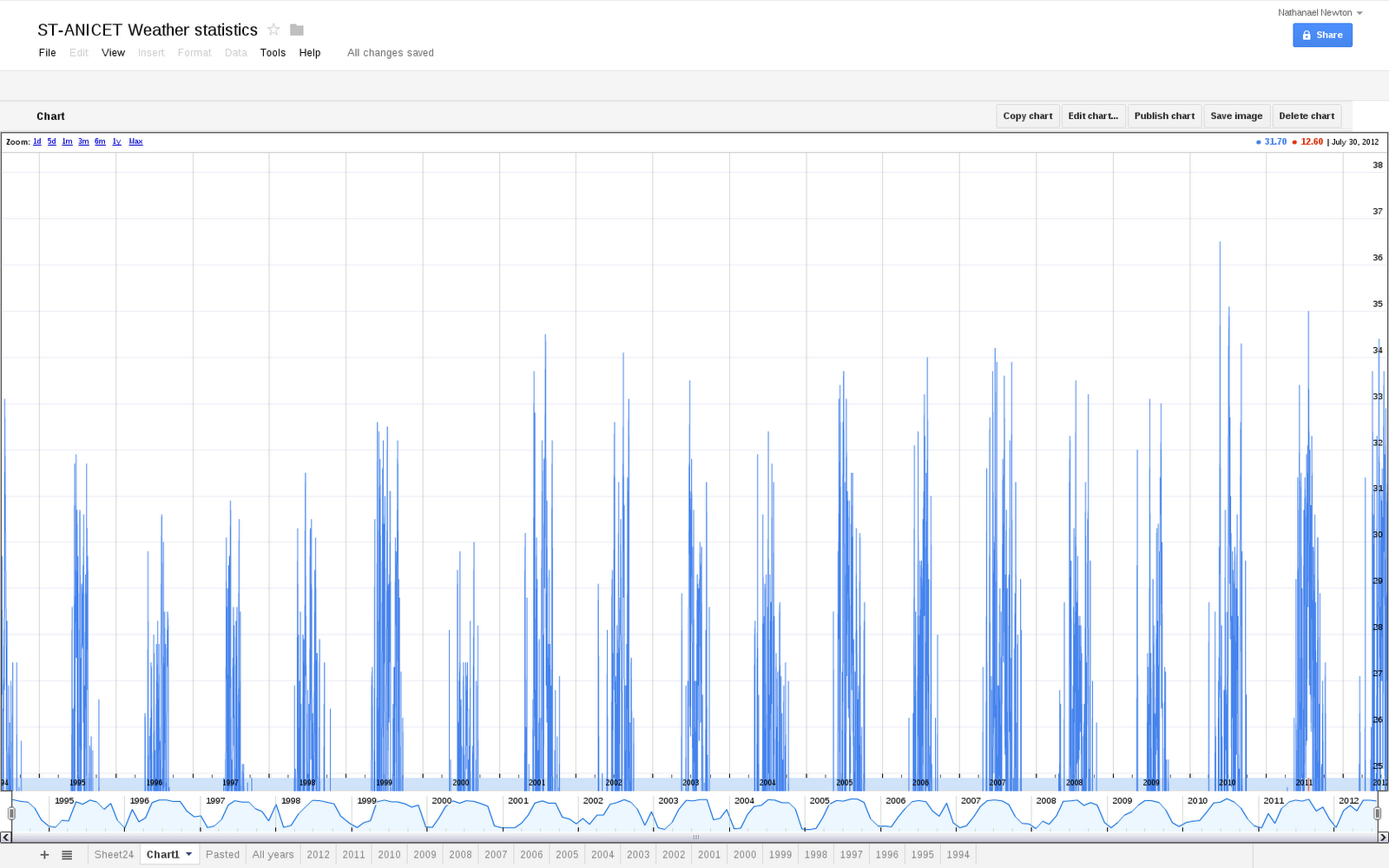1389x868 pixels.
Task: Set zoom range to Max
Action: coord(135,141)
